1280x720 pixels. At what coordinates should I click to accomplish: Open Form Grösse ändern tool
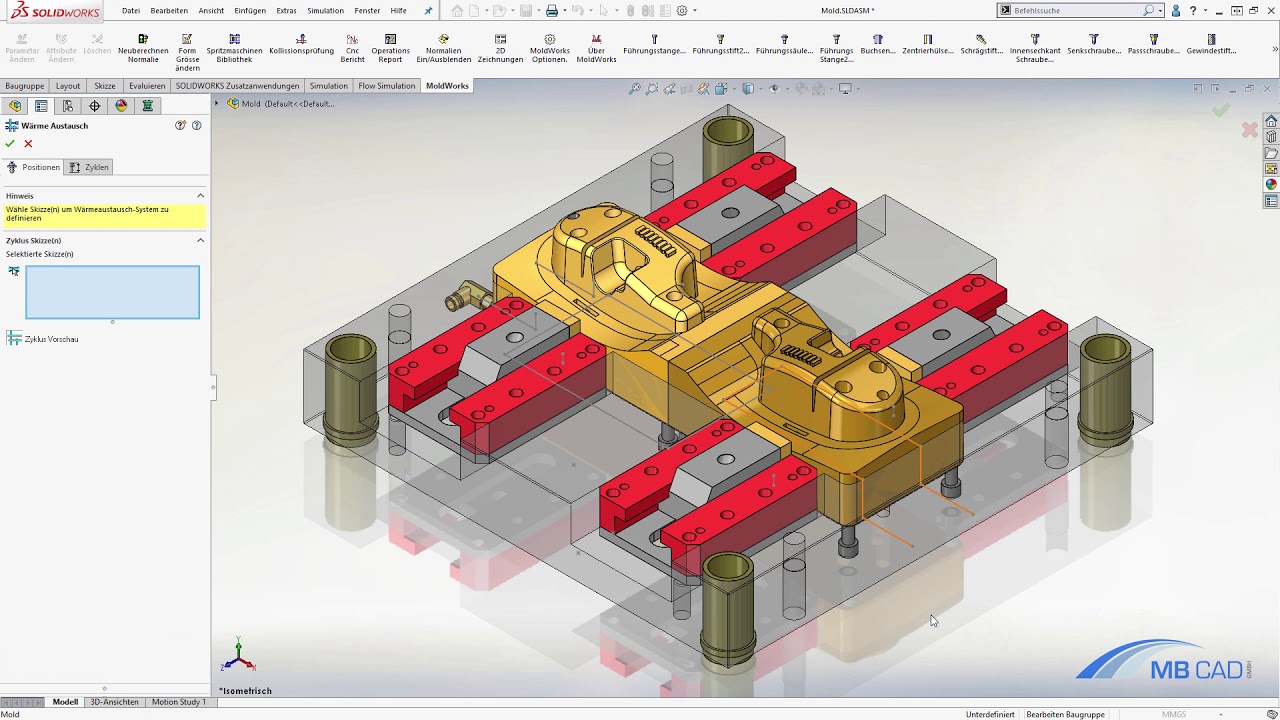coord(187,53)
